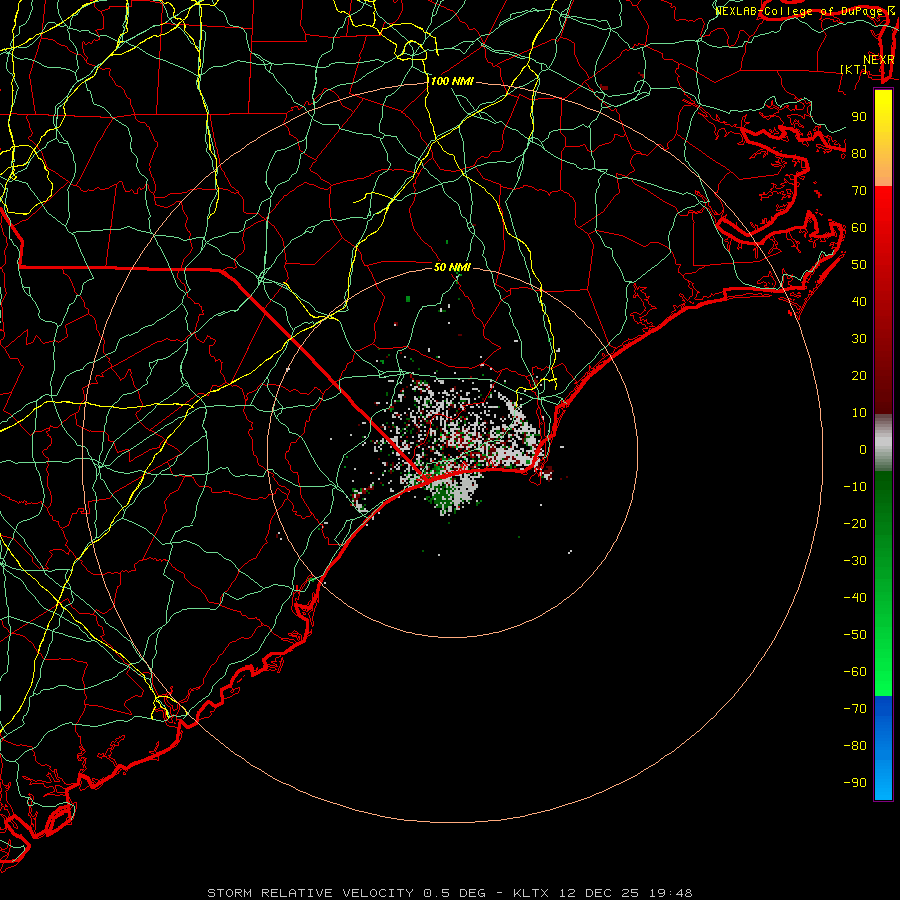Click the -10 value on velocity scale
Viewport: 900px width, 900px height.
pos(855,487)
